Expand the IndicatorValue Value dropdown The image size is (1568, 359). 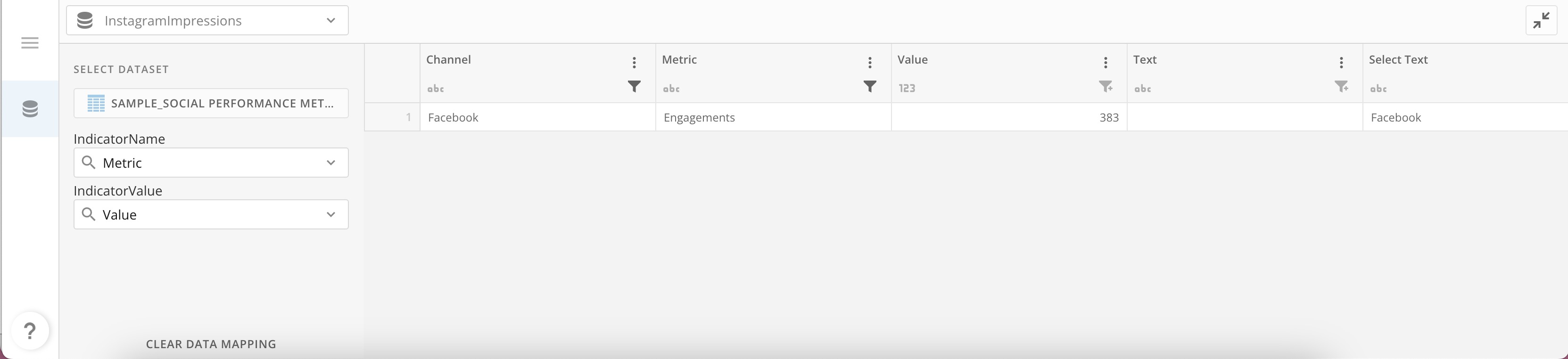[330, 214]
